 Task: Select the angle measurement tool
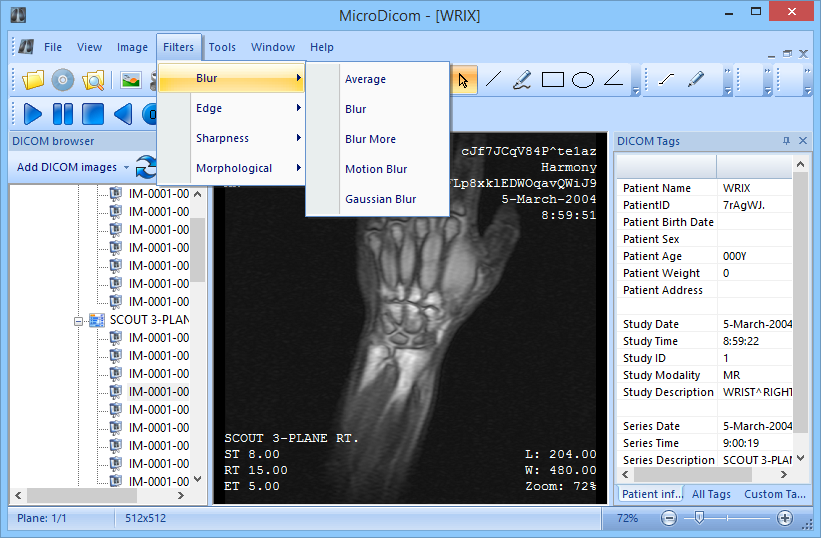coord(613,79)
